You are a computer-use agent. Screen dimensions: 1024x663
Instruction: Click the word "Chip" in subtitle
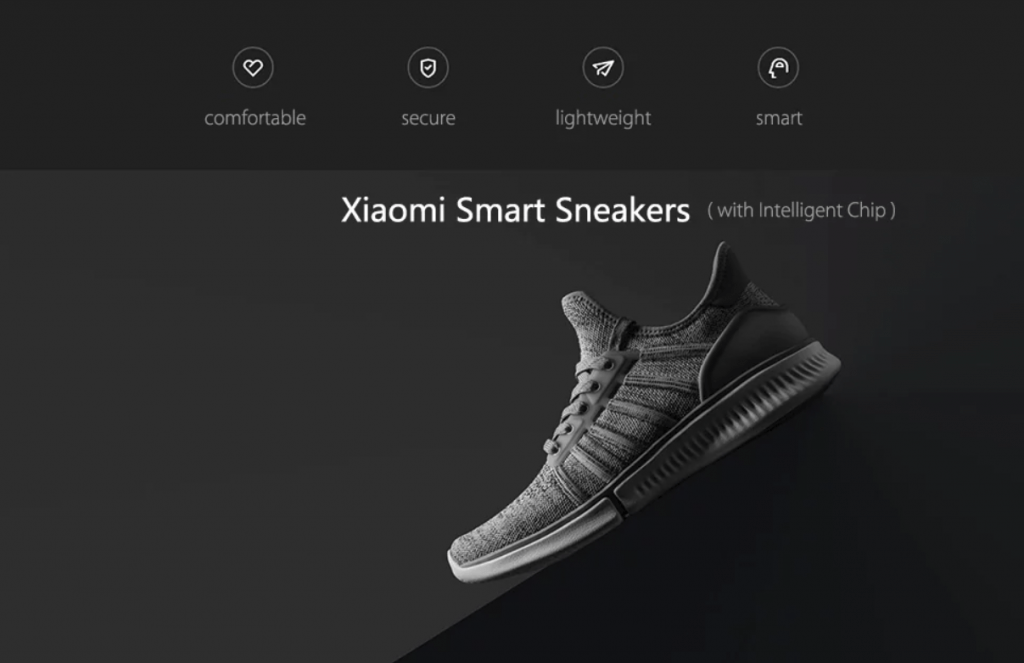click(x=866, y=210)
